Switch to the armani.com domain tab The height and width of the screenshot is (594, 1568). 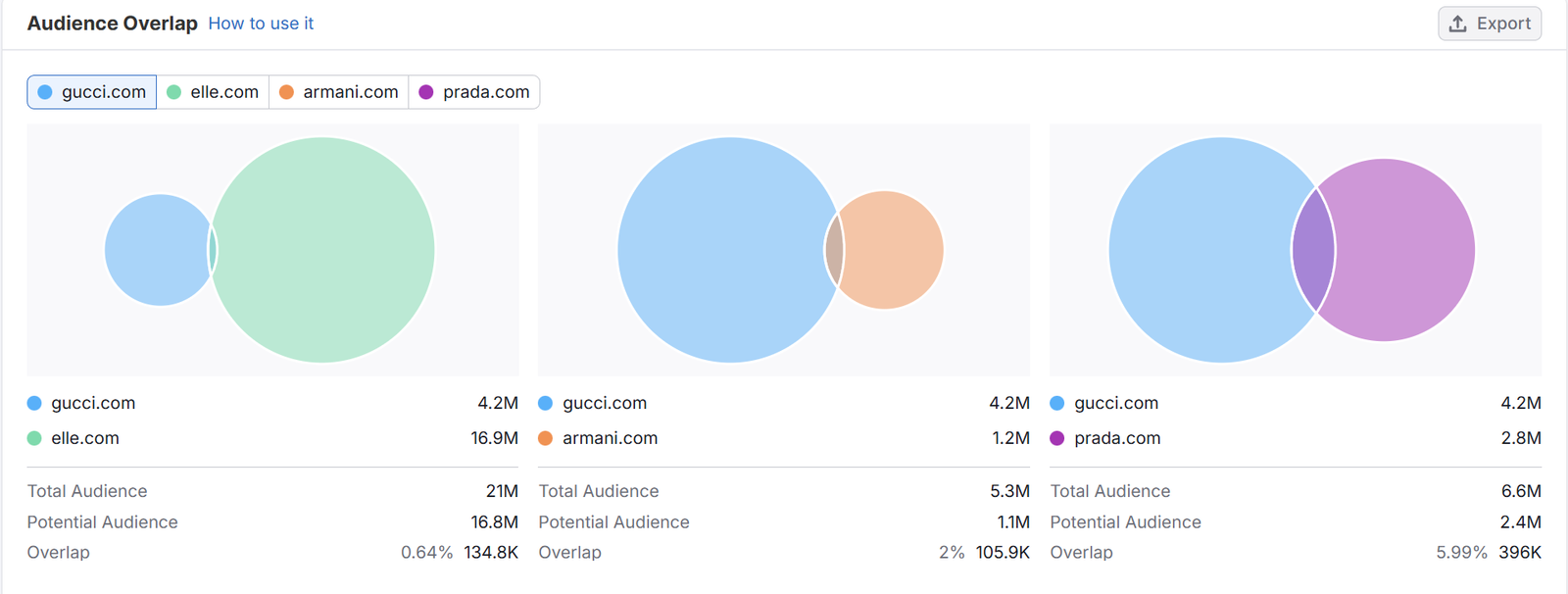pyautogui.click(x=339, y=92)
